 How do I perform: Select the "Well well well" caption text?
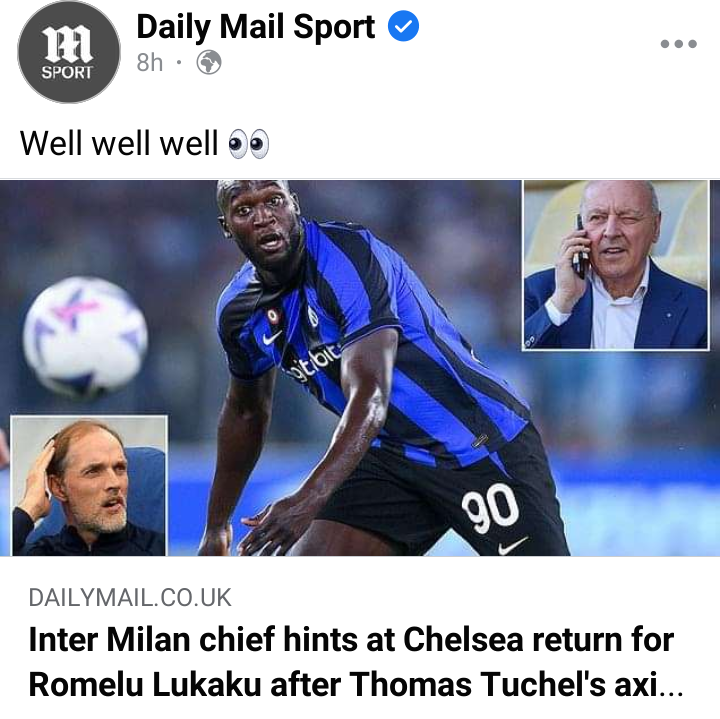click(118, 143)
